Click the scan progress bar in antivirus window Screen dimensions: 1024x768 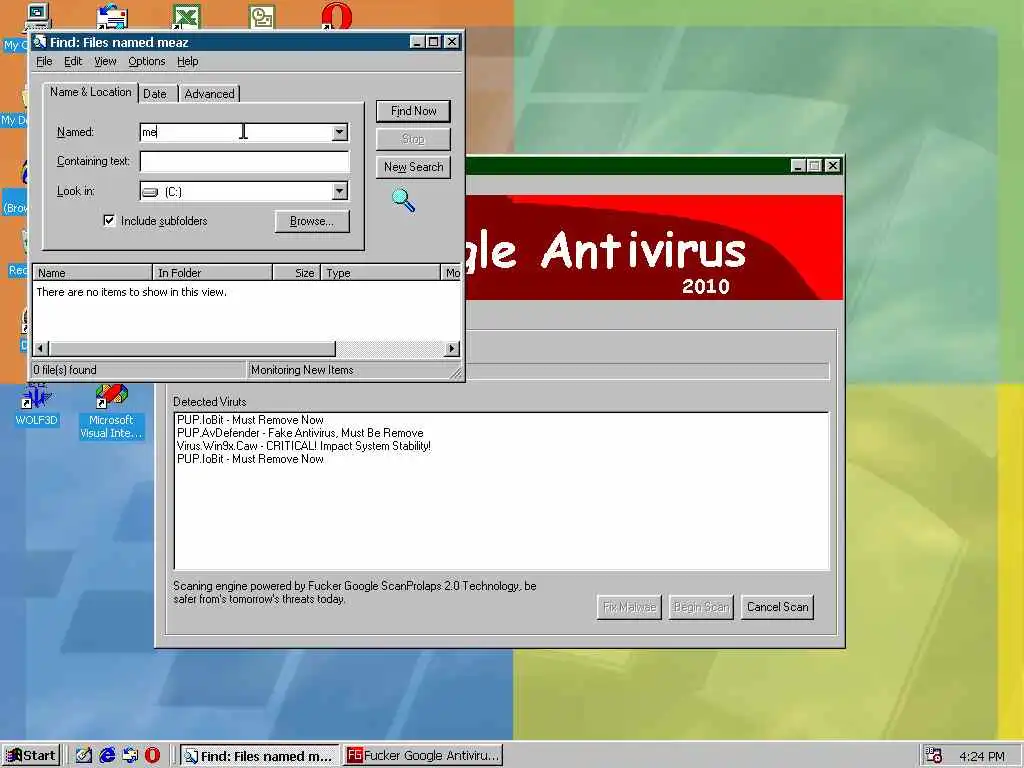coord(647,372)
